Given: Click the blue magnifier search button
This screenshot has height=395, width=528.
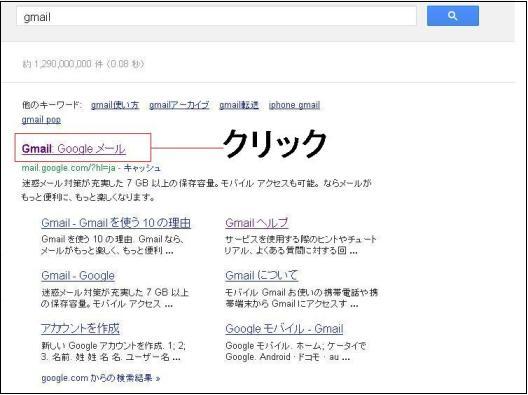Looking at the screenshot, I should tap(453, 16).
